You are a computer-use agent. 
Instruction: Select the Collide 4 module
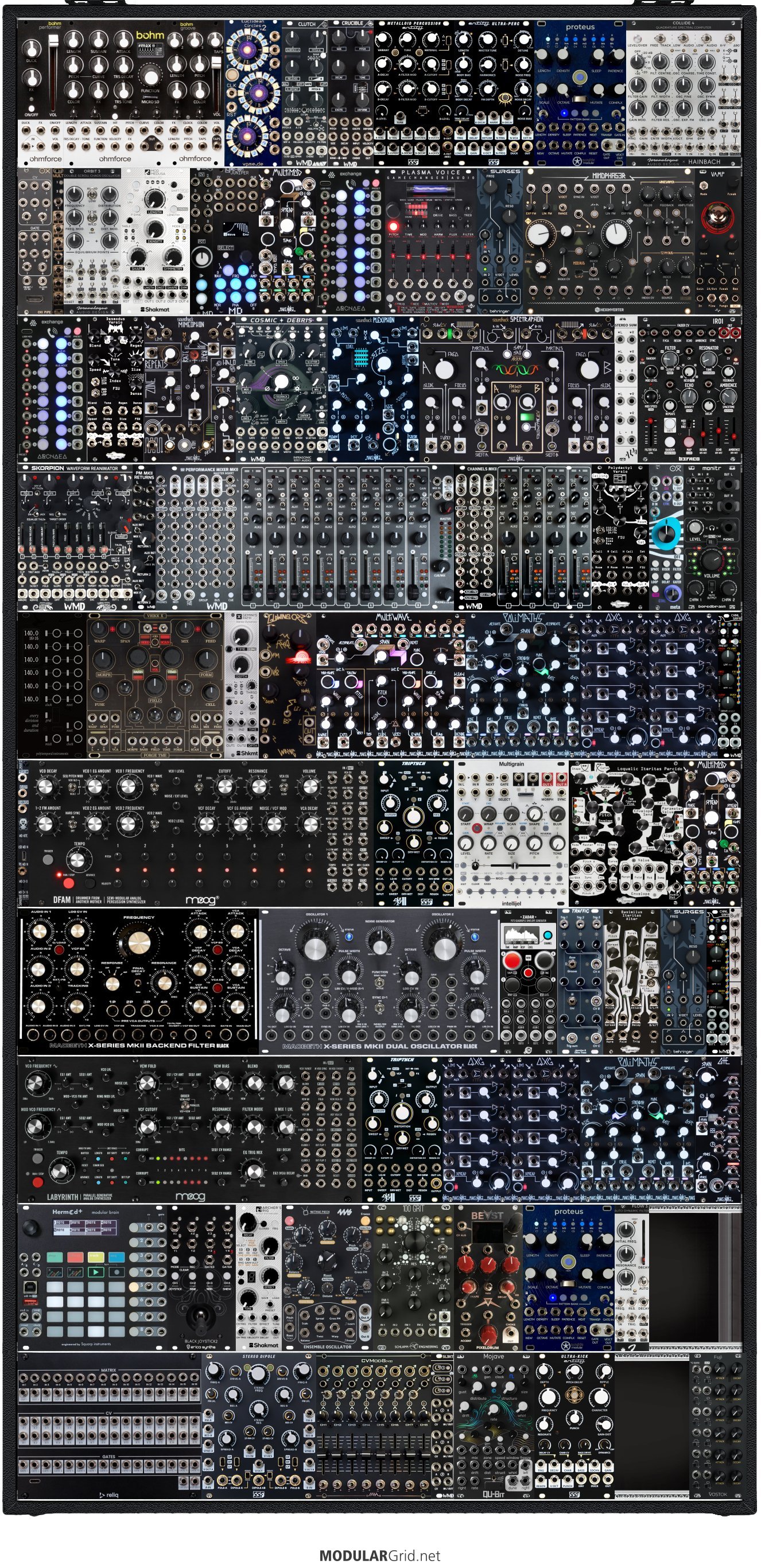684,93
